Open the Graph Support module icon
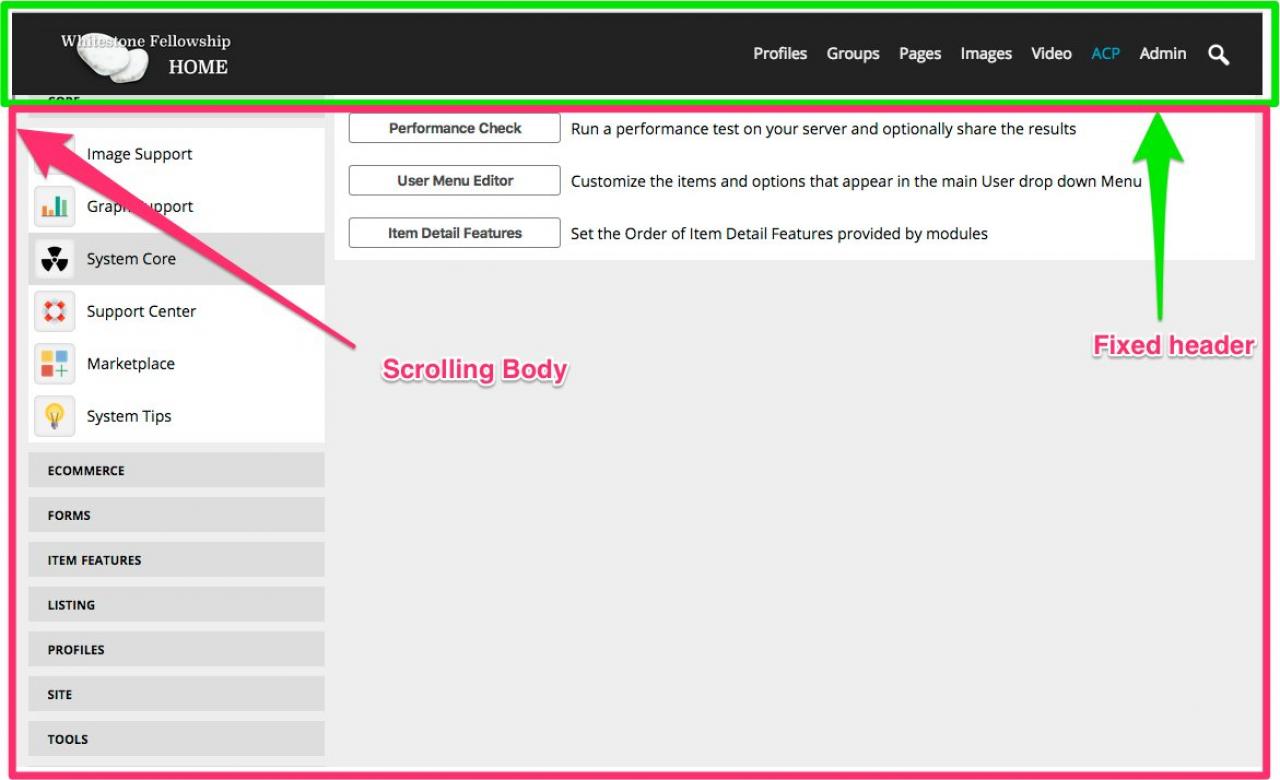The image size is (1280, 780). (x=54, y=207)
